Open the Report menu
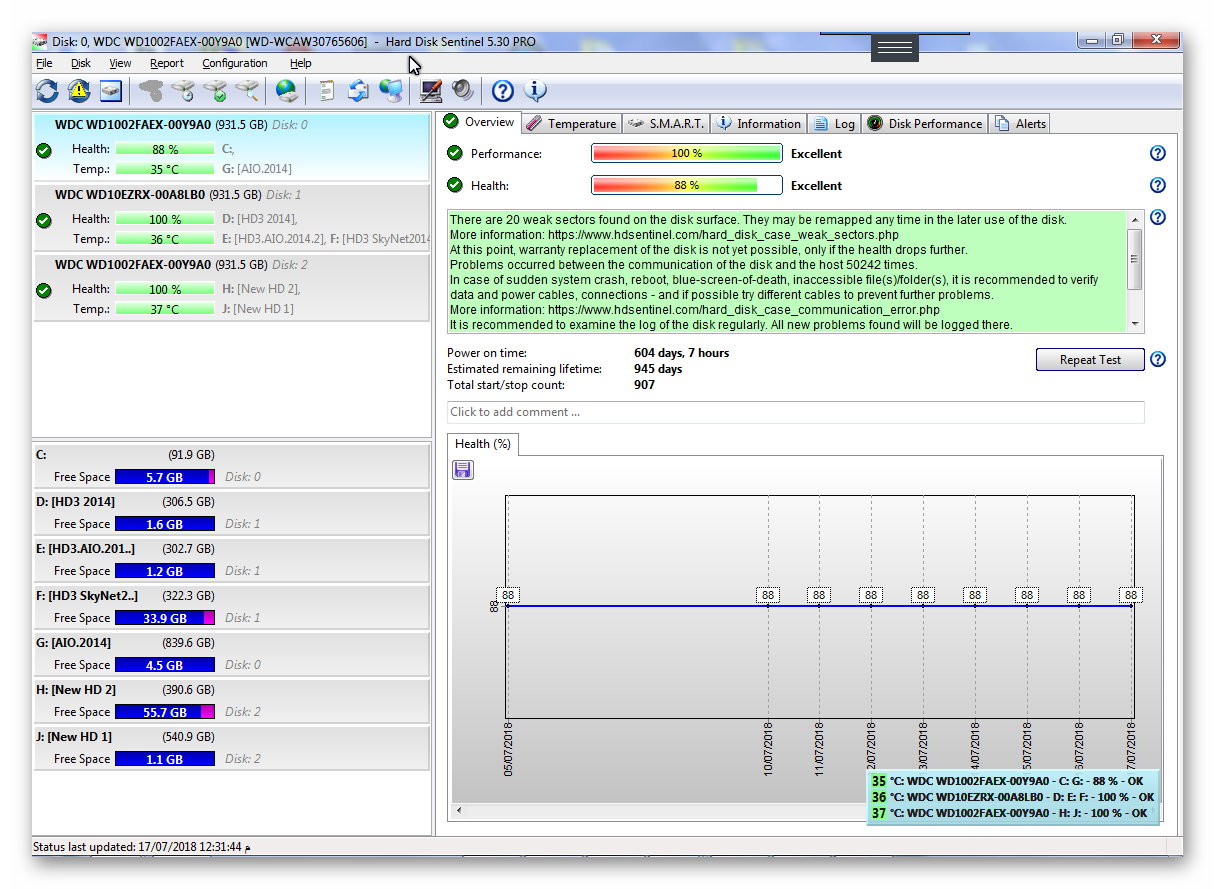Viewport: 1216px width, 889px height. [167, 63]
